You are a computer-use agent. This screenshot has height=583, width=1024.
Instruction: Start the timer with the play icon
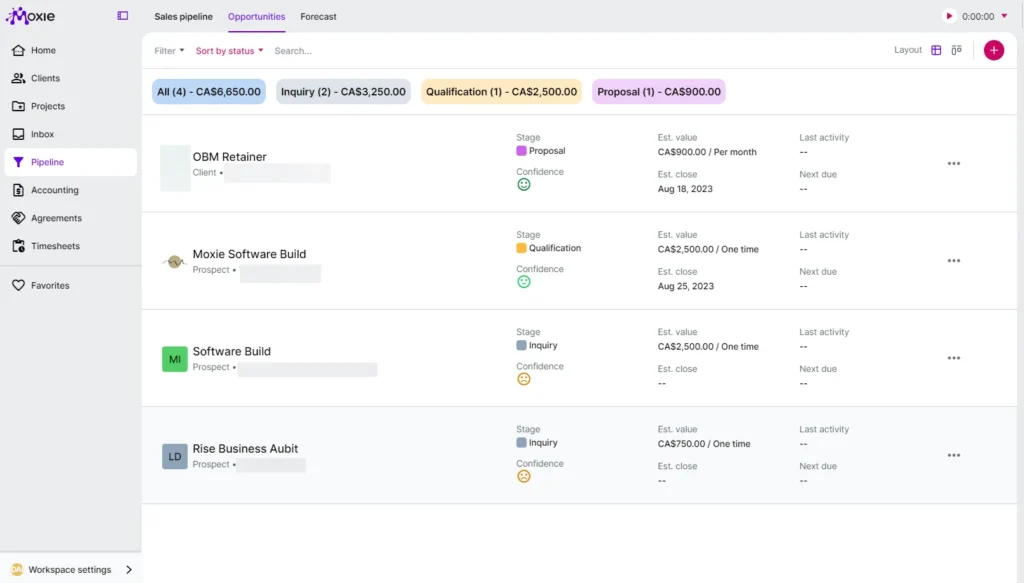[x=949, y=16]
